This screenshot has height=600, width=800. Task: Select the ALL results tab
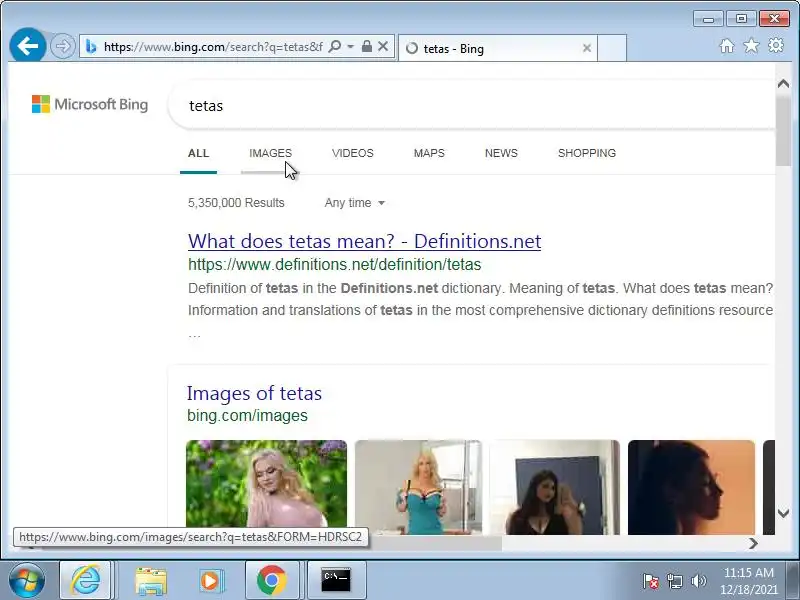[198, 153]
